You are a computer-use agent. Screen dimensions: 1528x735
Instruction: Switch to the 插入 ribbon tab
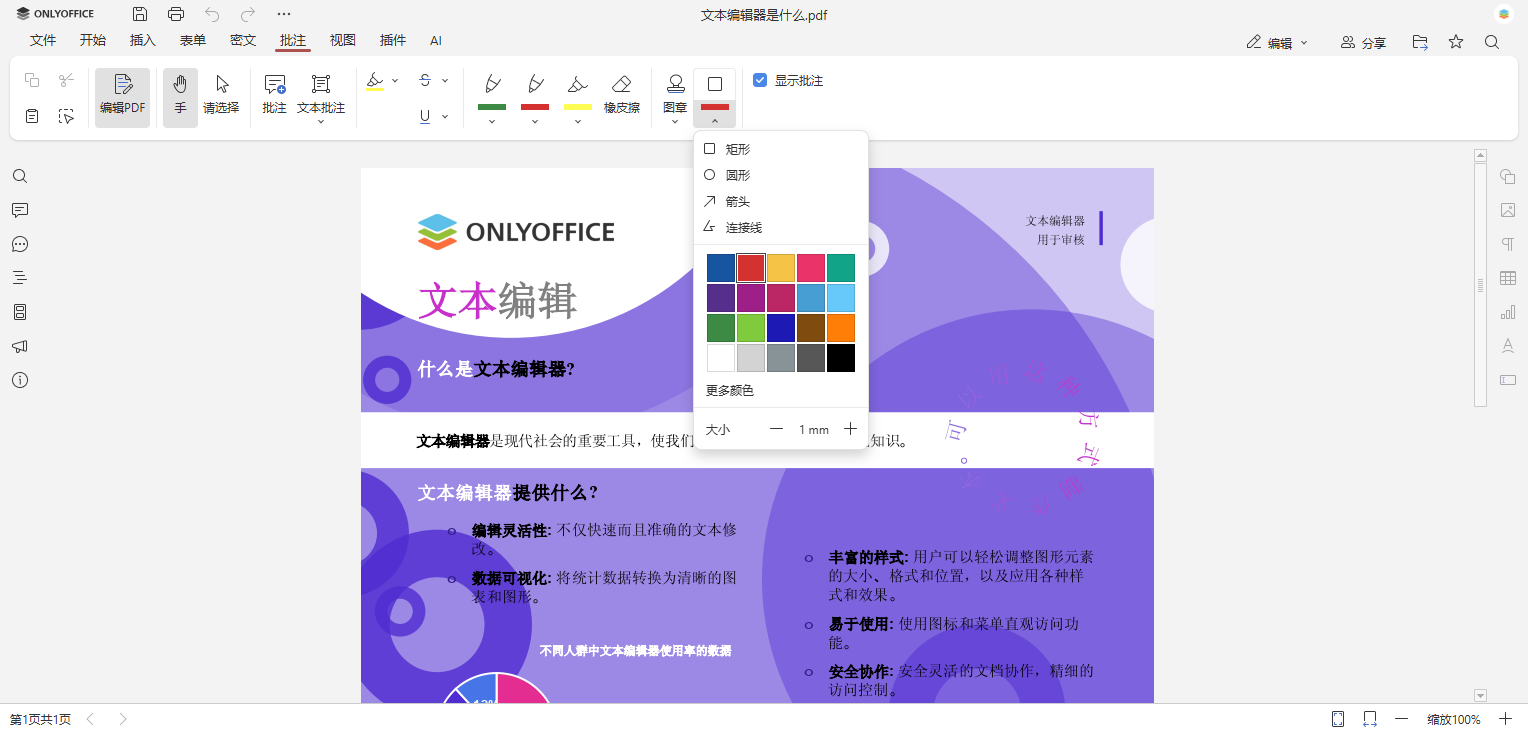click(142, 40)
